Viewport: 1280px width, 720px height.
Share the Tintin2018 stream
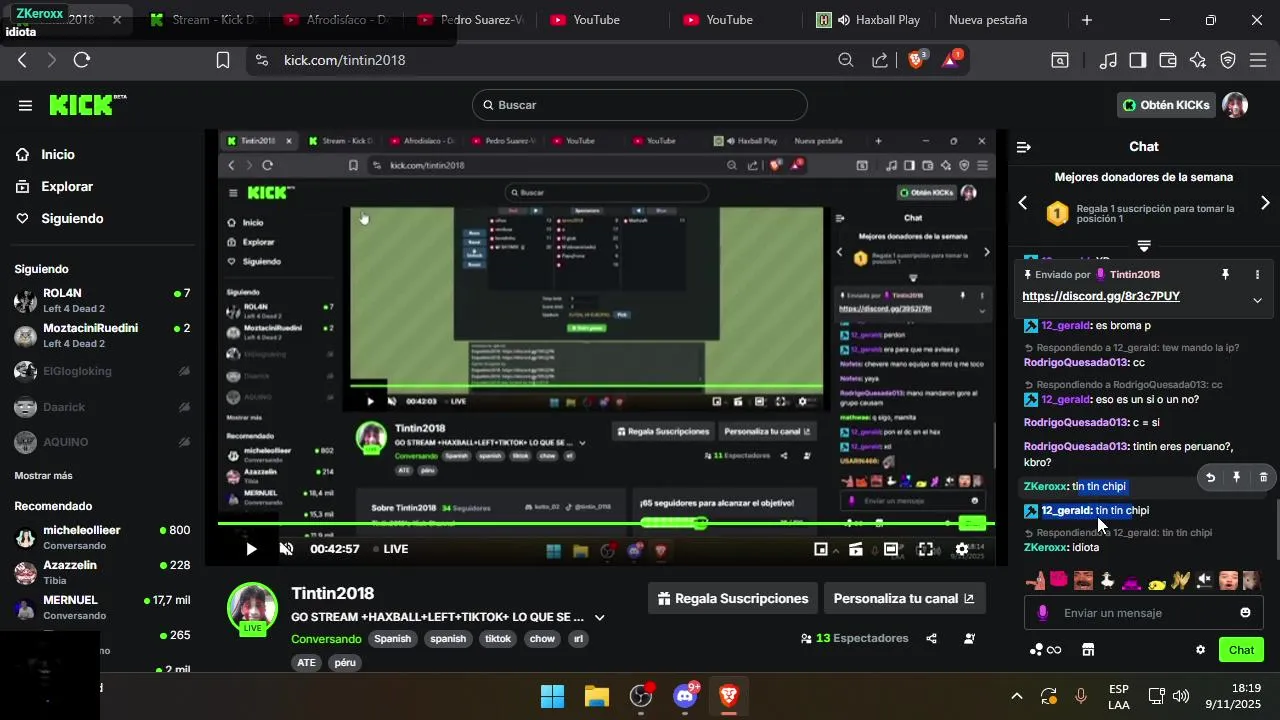click(932, 638)
